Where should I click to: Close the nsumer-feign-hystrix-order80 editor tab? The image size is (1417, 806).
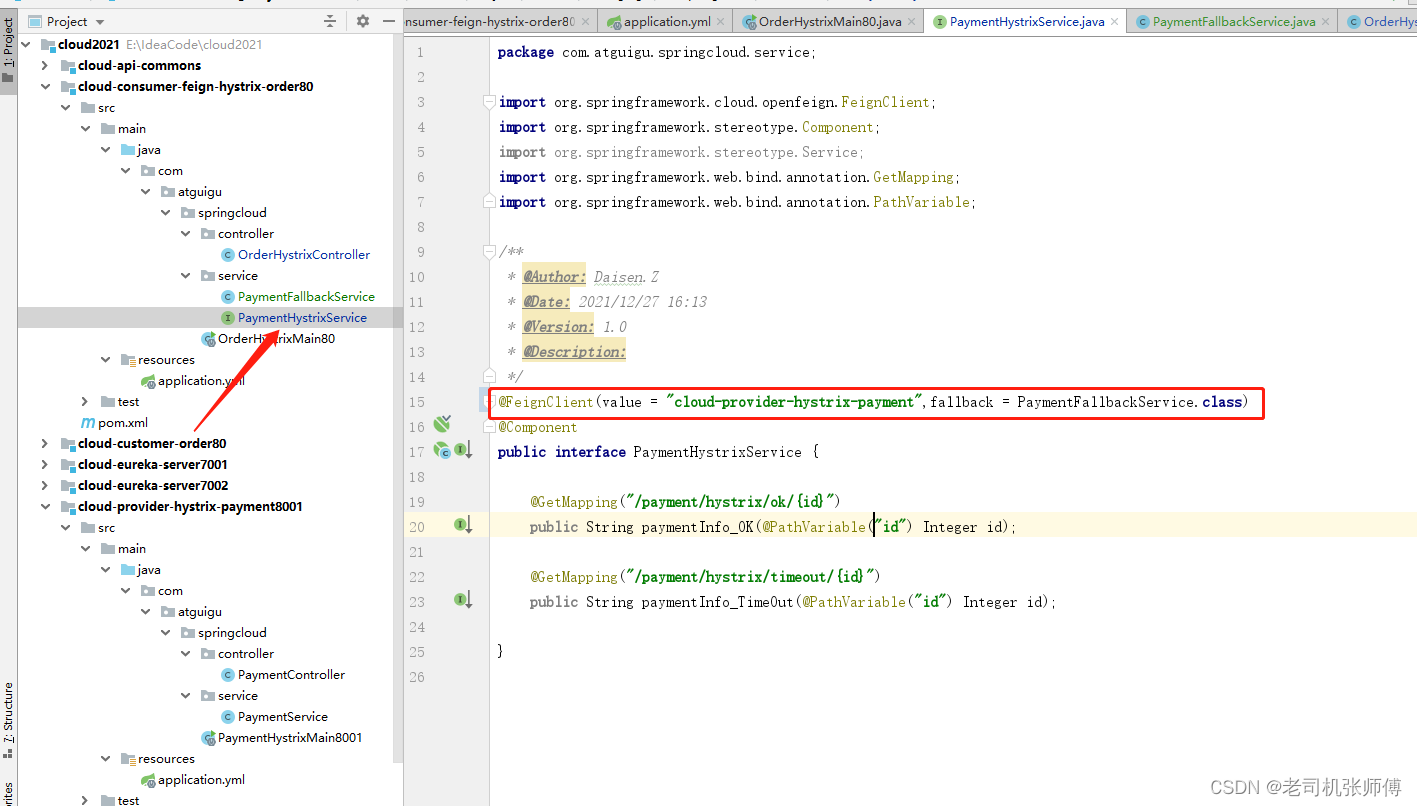coord(586,21)
